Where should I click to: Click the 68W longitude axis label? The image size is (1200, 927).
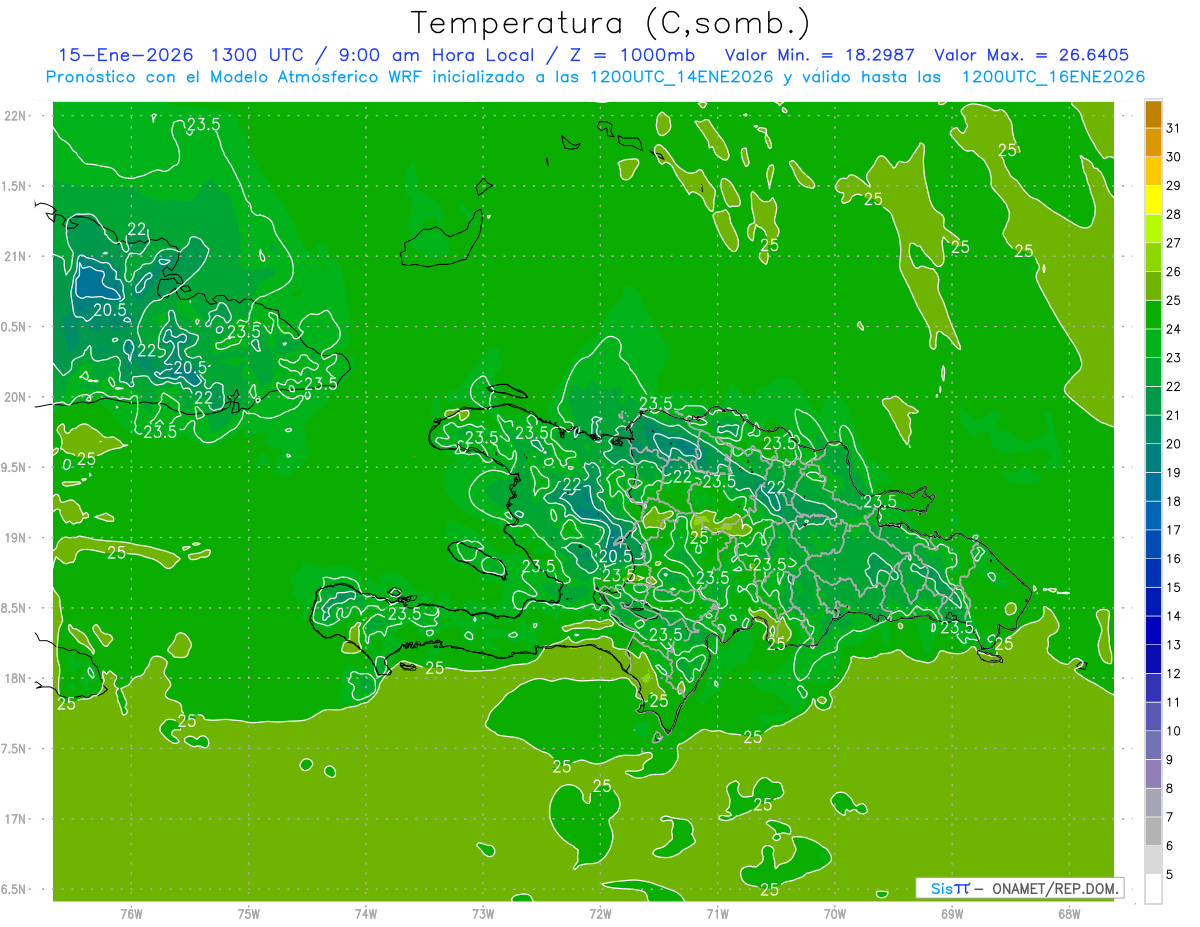1069,914
